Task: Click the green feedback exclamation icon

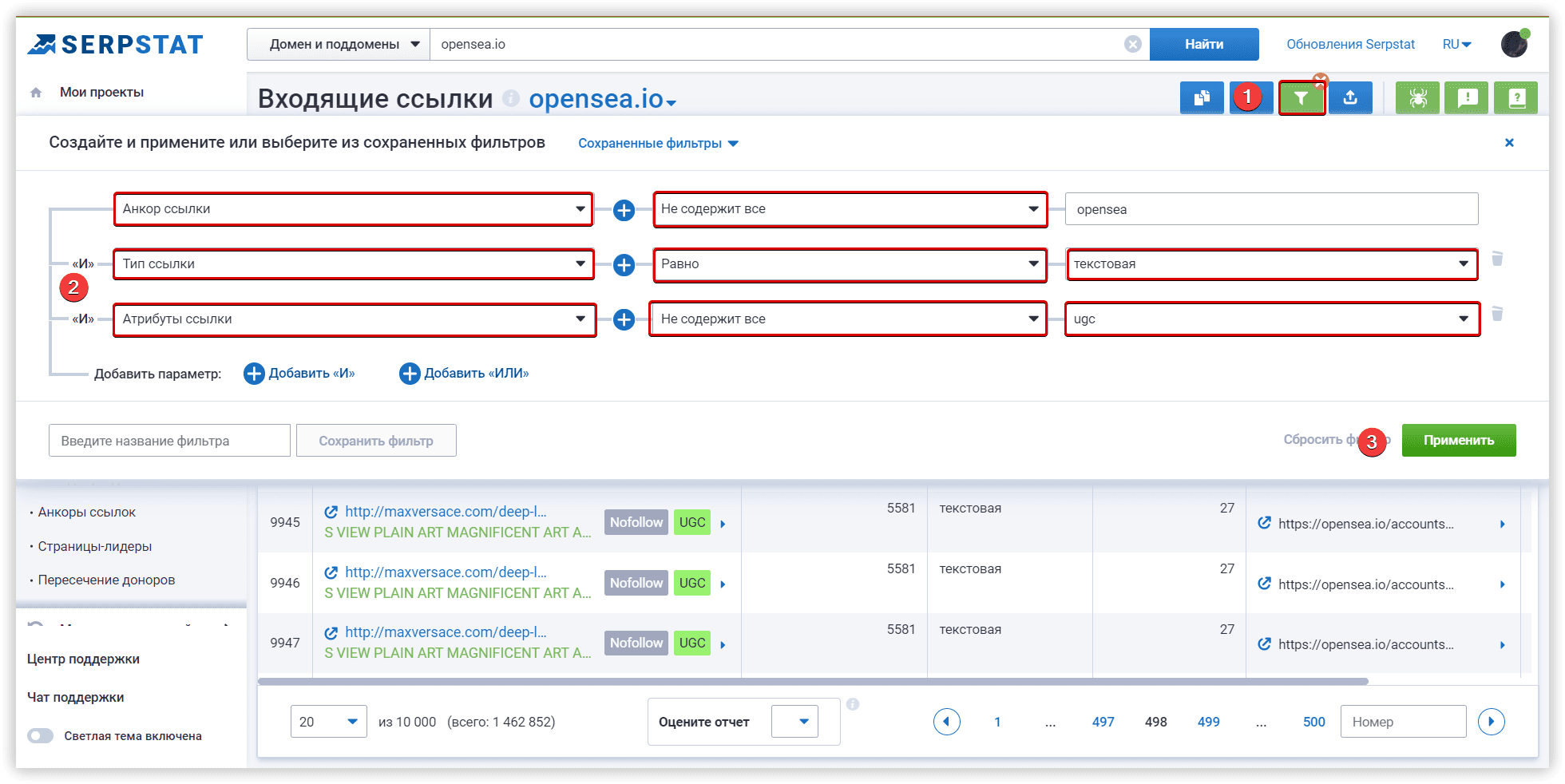Action: pos(1467,98)
